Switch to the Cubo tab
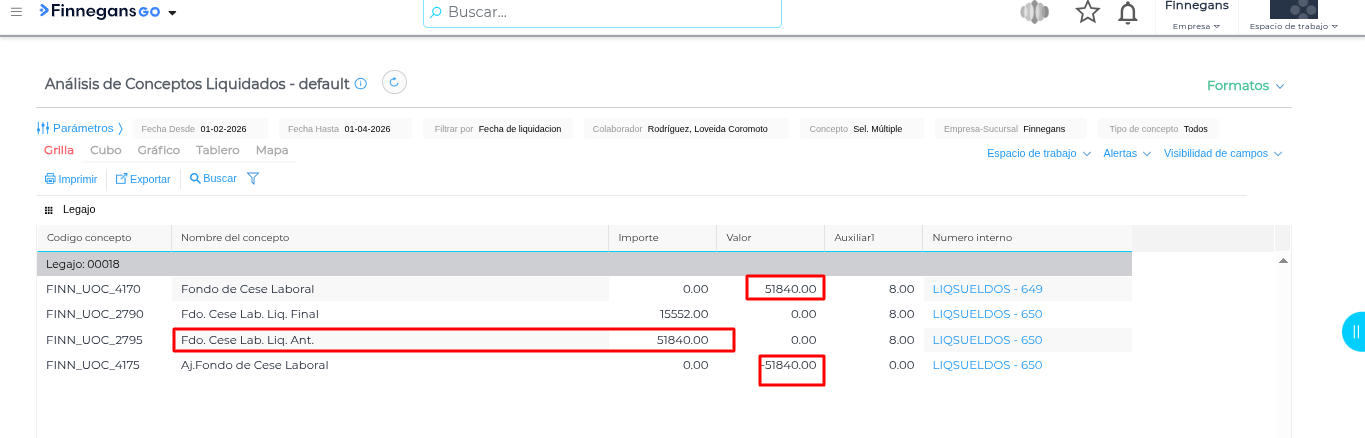 (106, 150)
